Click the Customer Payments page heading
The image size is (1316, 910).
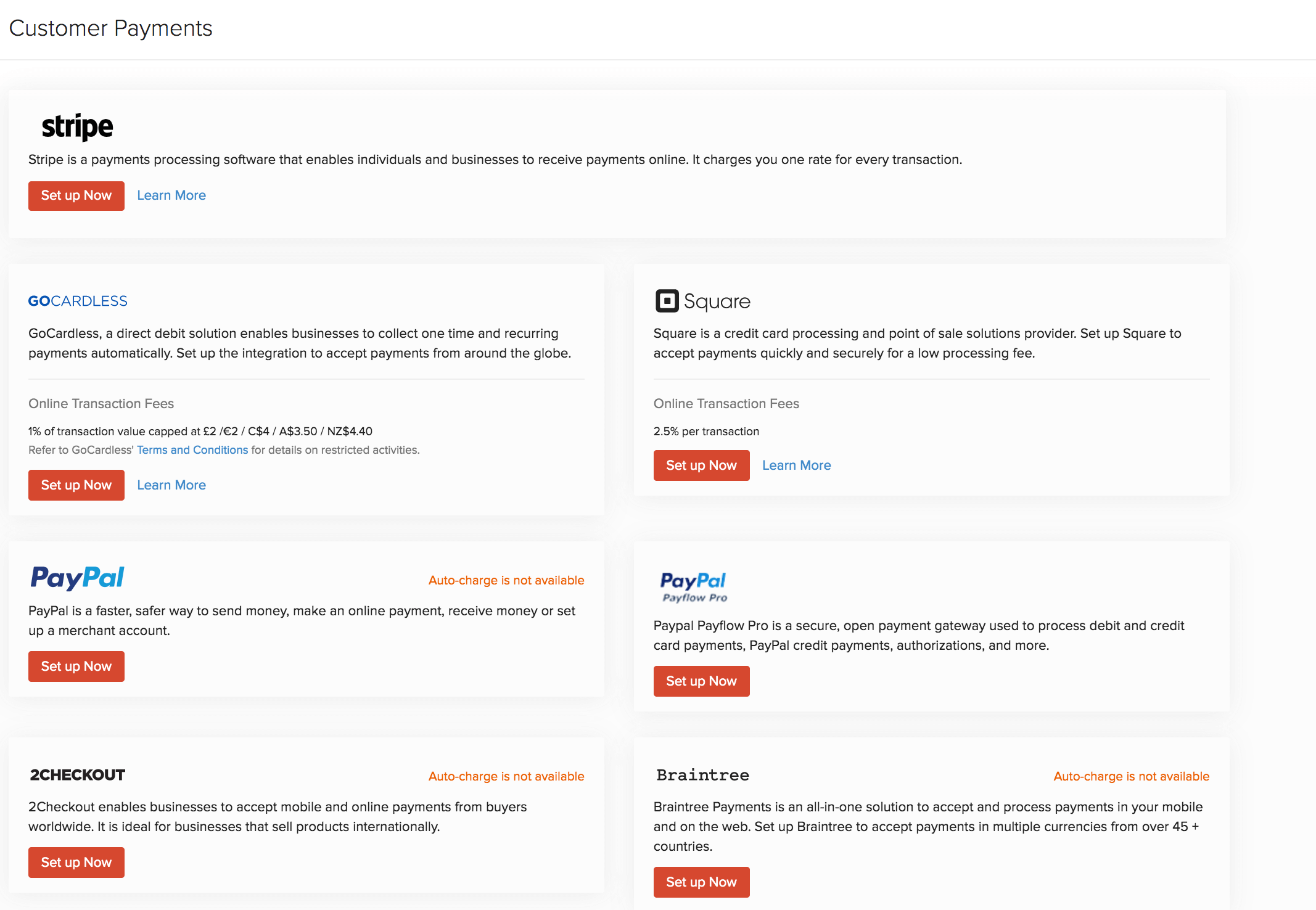coord(110,28)
